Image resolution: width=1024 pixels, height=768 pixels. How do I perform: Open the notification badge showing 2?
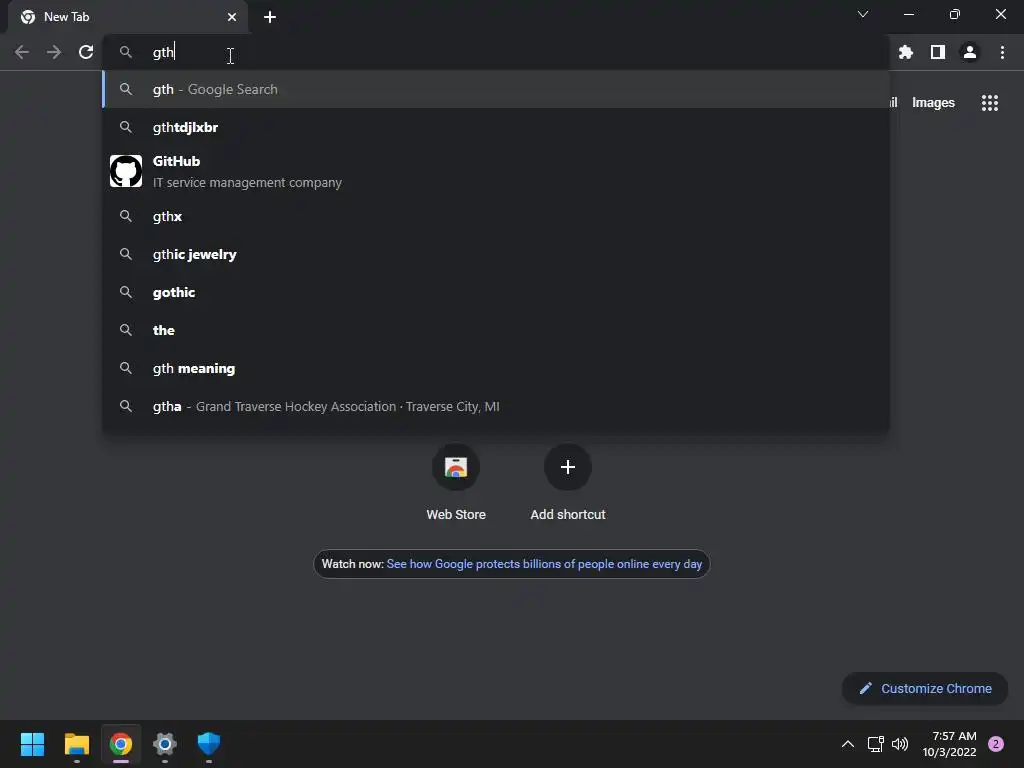click(x=996, y=744)
